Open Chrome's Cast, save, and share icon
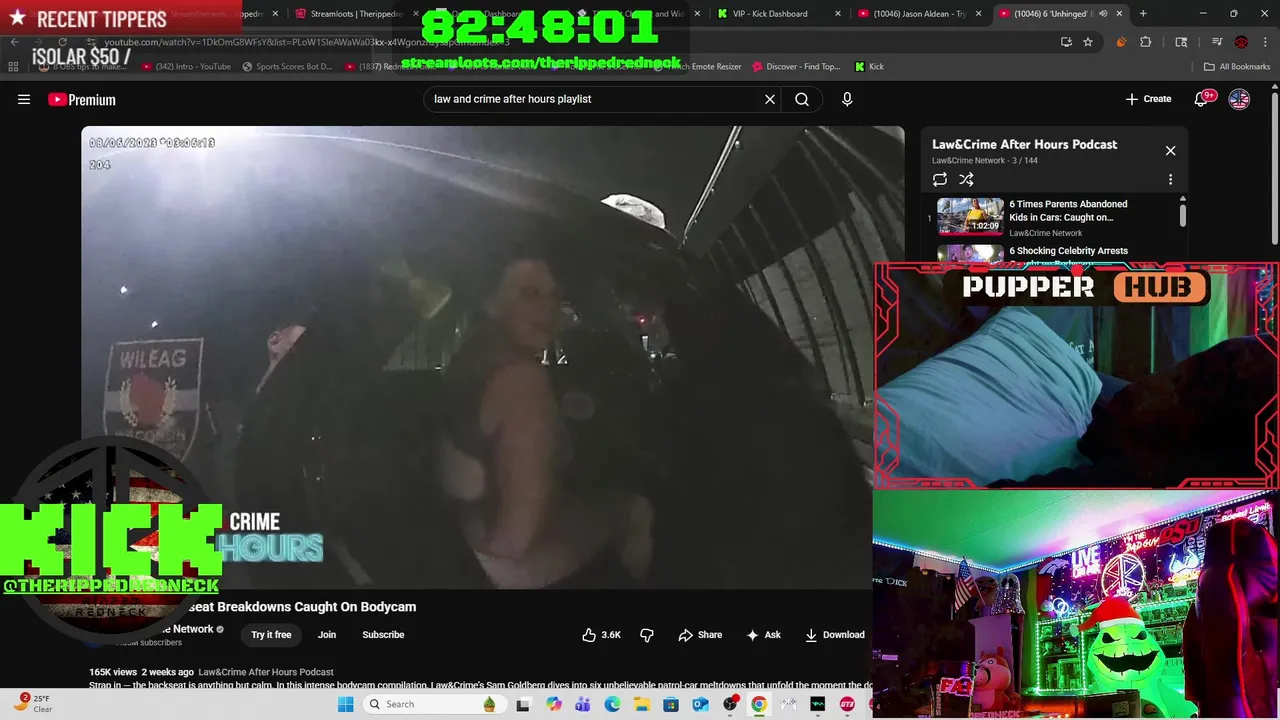Viewport: 1280px width, 720px height. click(1066, 42)
